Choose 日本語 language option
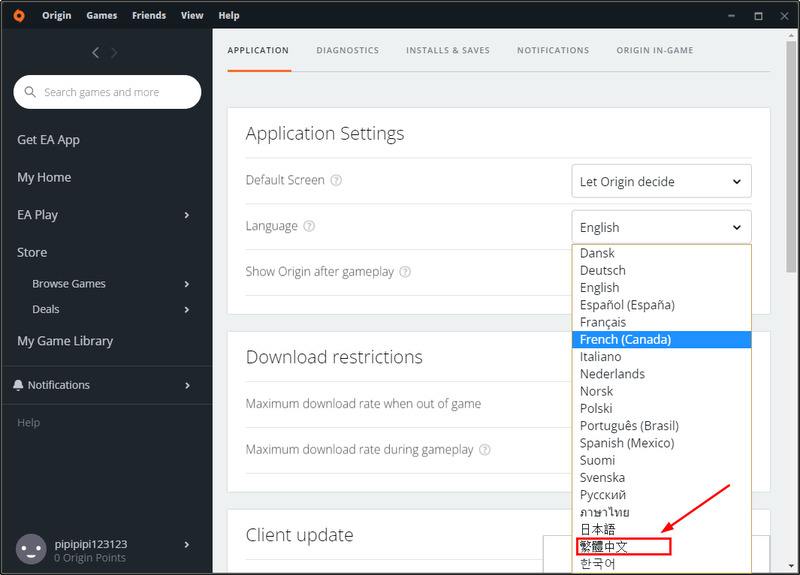The image size is (800, 575). pos(661,529)
